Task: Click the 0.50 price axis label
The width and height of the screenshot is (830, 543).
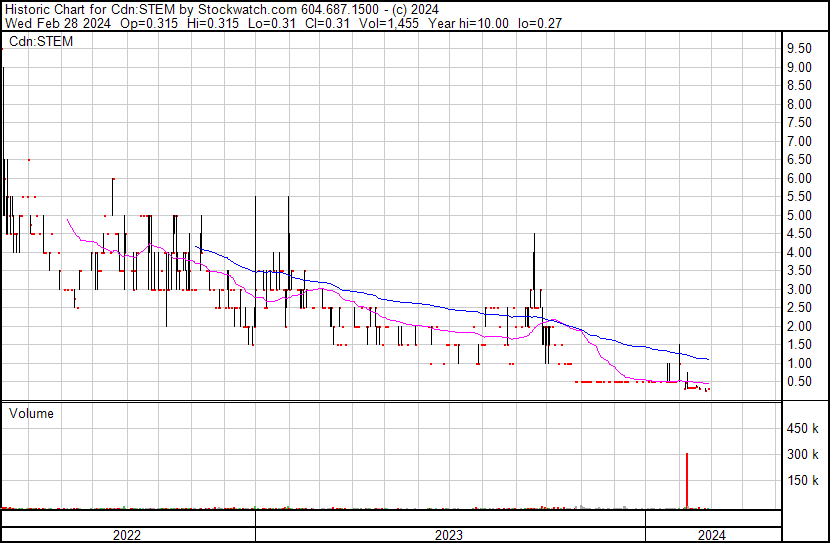Action: (798, 381)
